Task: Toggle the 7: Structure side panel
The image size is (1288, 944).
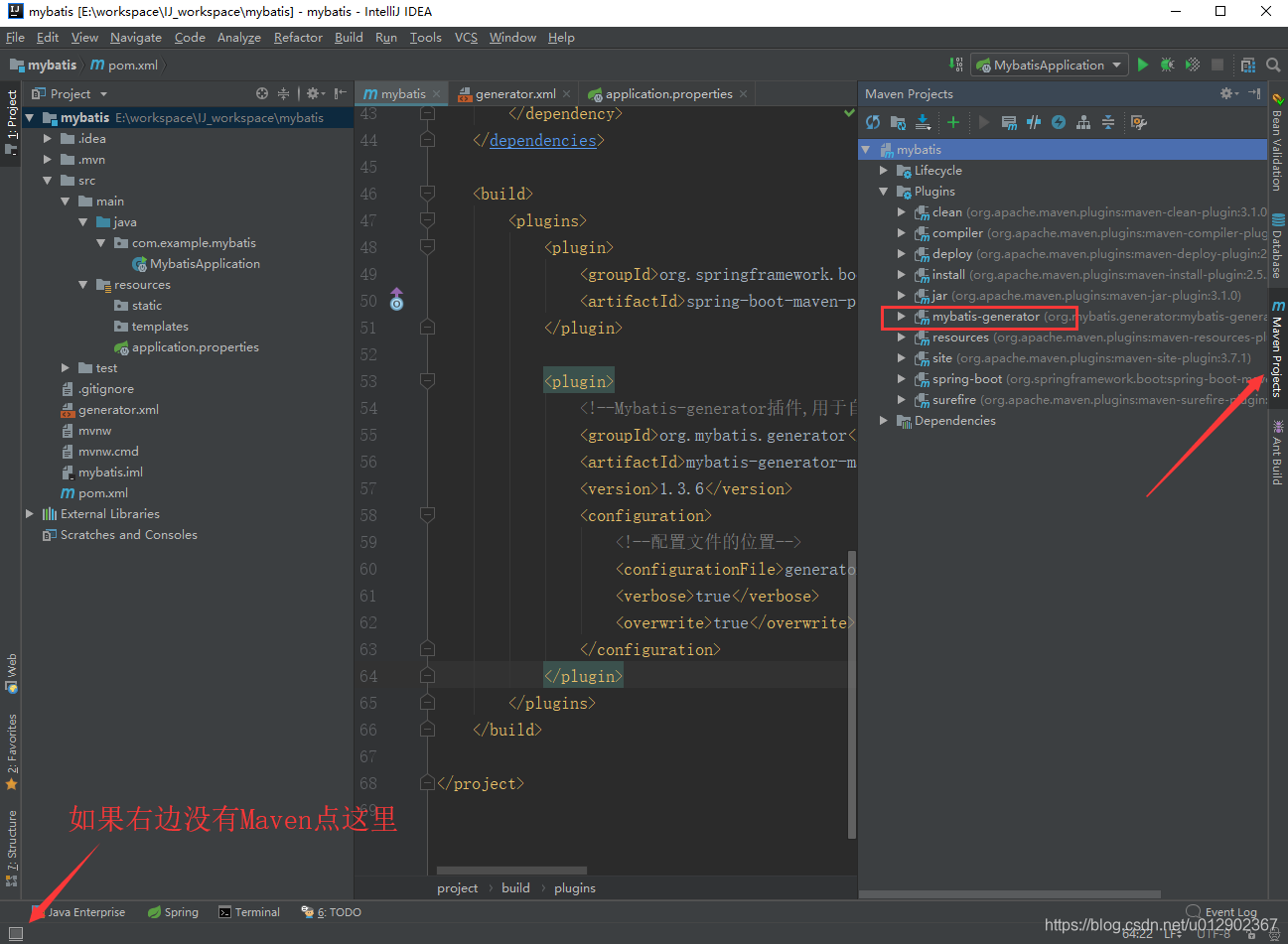Action: [x=11, y=847]
